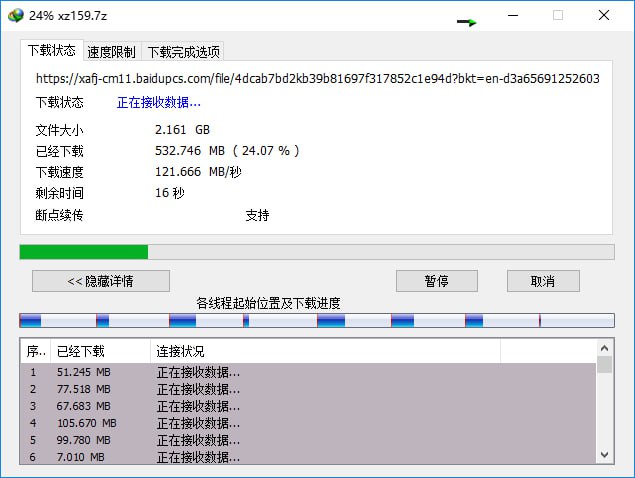Minimize the download window
The width and height of the screenshot is (635, 478).
click(x=513, y=15)
